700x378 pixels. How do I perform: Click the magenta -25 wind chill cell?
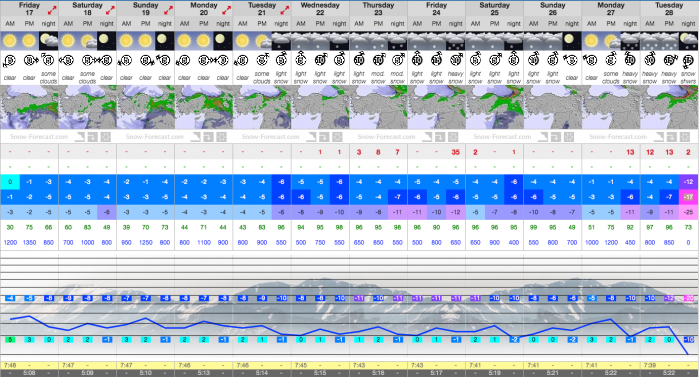688,212
